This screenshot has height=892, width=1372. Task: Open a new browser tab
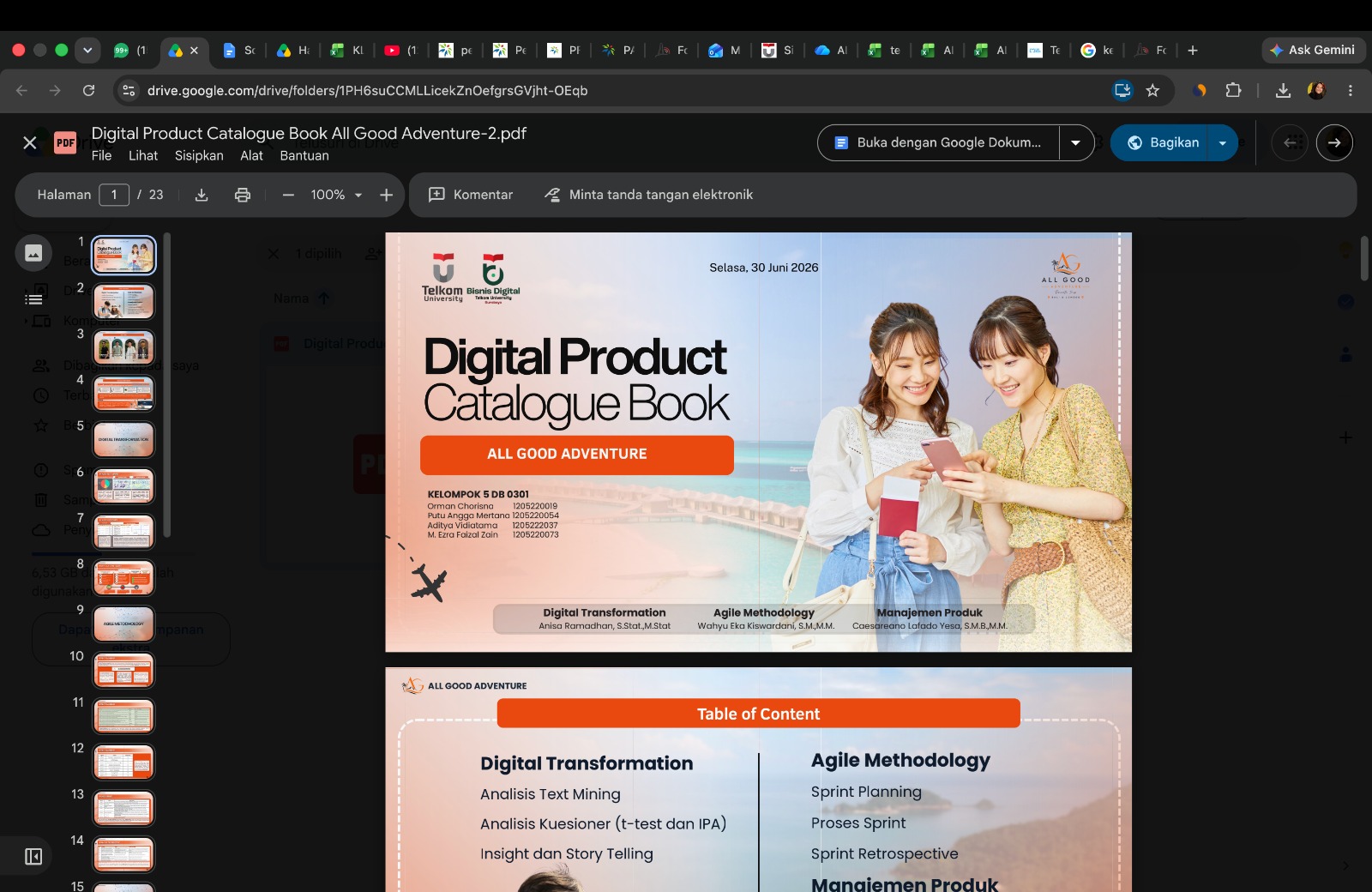point(1192,50)
